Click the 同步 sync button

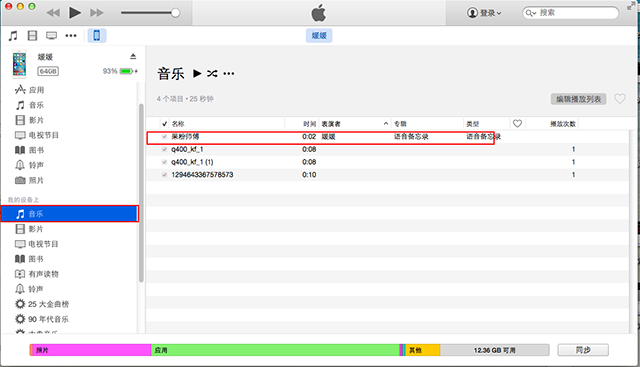pos(583,350)
